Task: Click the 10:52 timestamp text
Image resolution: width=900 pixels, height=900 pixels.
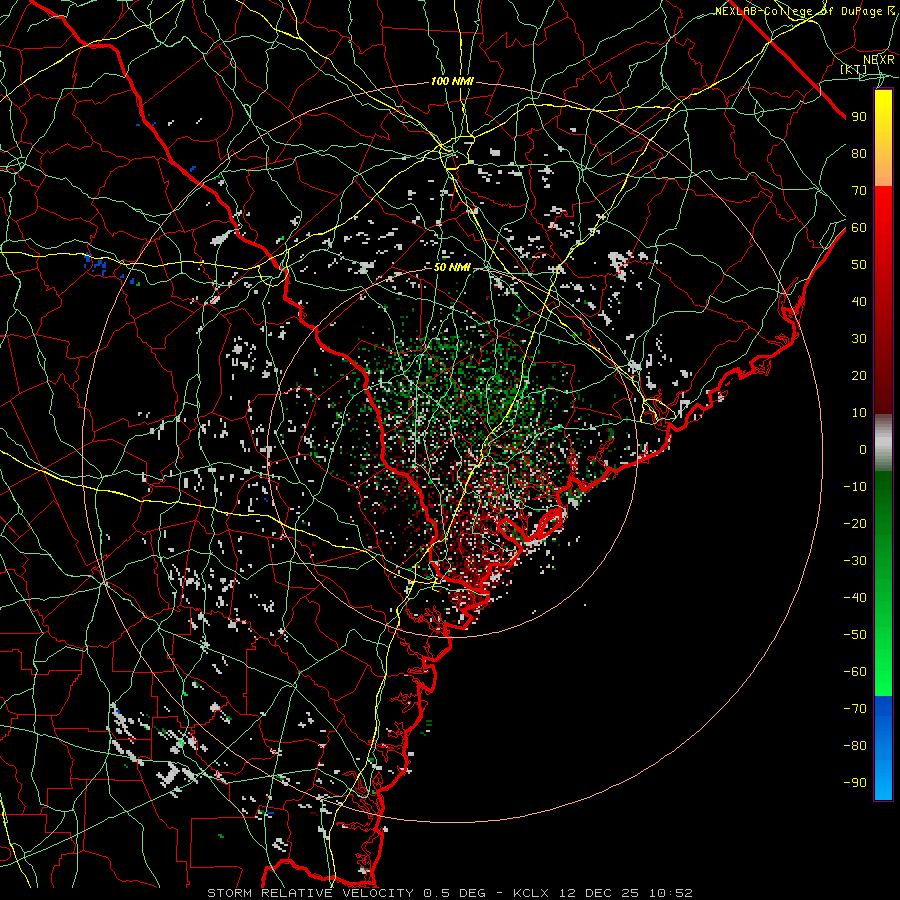Action: [x=670, y=893]
